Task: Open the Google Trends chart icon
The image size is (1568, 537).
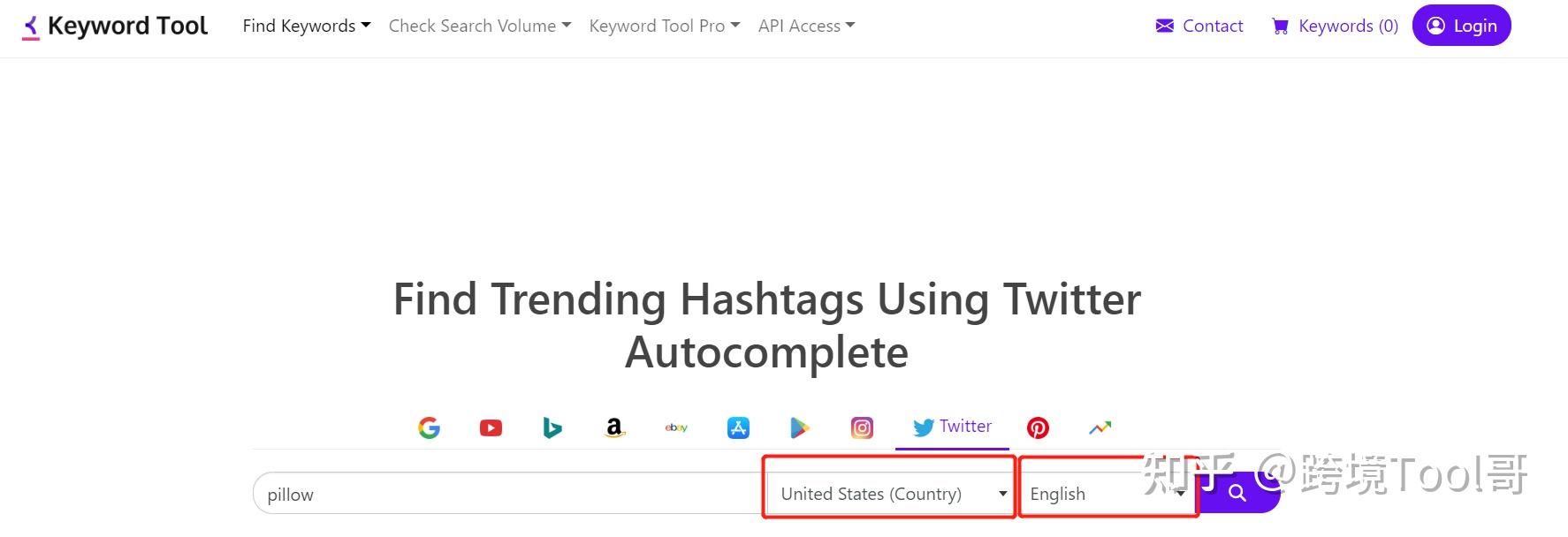Action: pos(1100,428)
